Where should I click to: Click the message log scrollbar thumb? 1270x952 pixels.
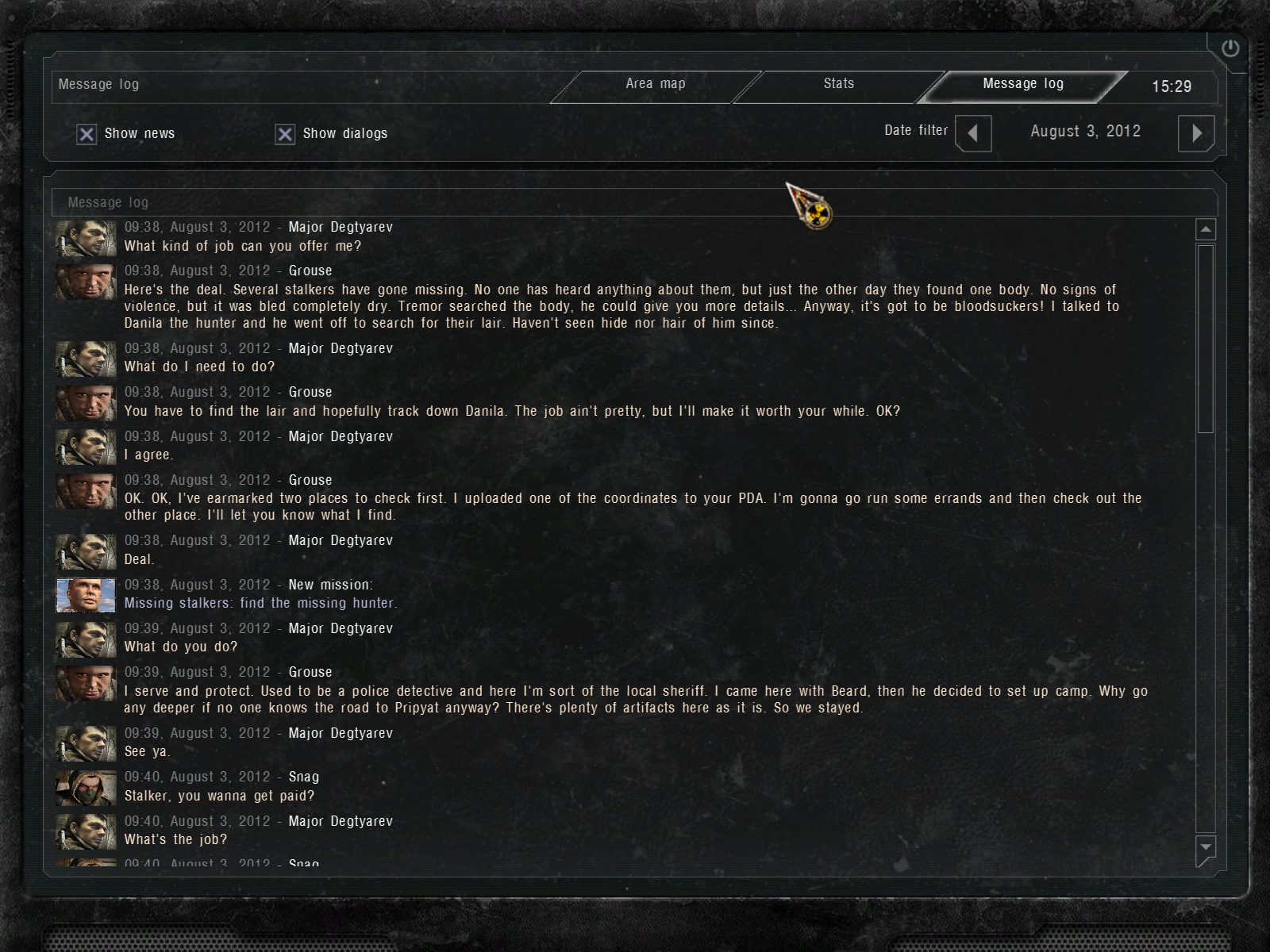[1206, 339]
